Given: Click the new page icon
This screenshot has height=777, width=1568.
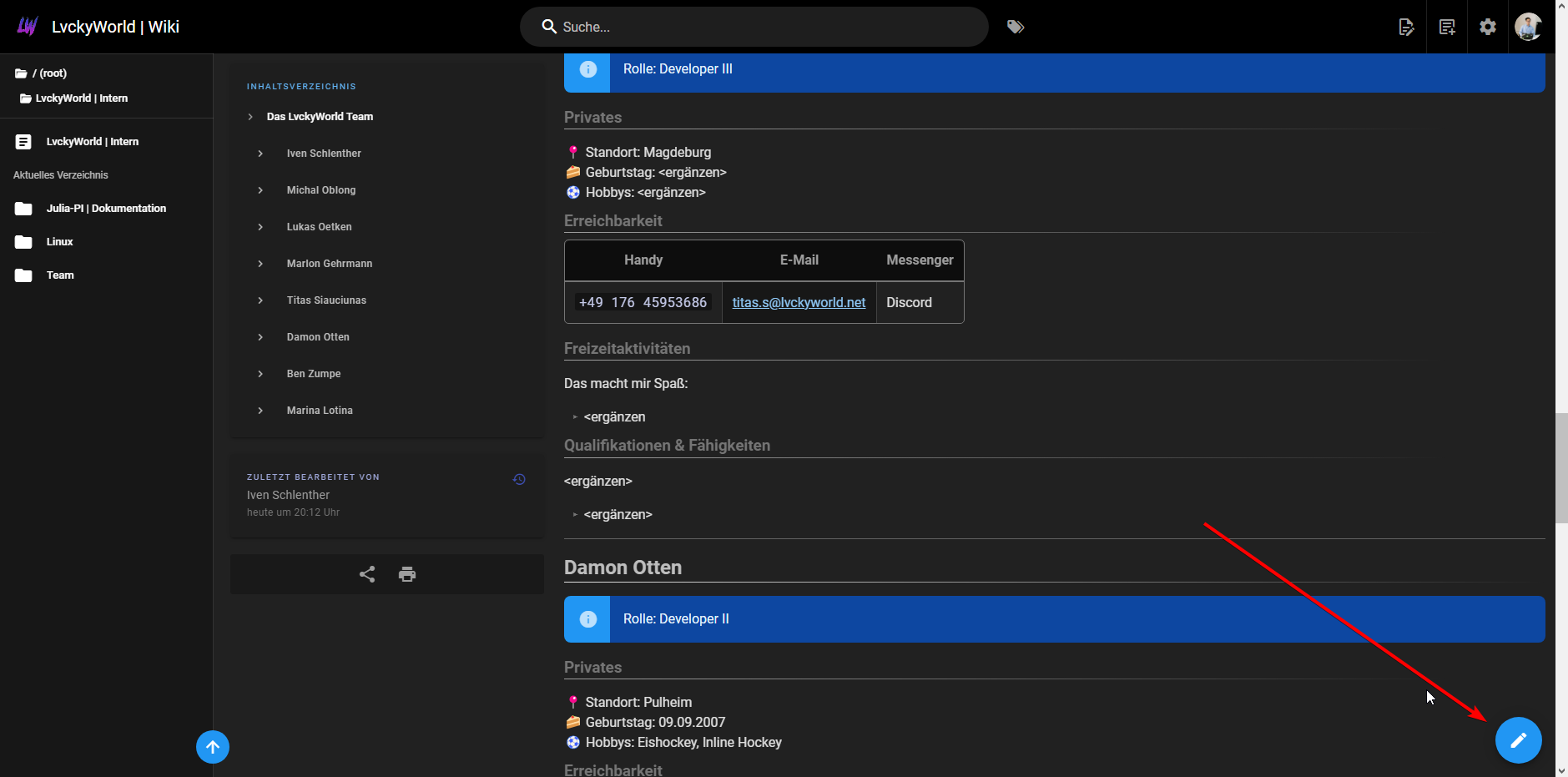Looking at the screenshot, I should click(1447, 27).
